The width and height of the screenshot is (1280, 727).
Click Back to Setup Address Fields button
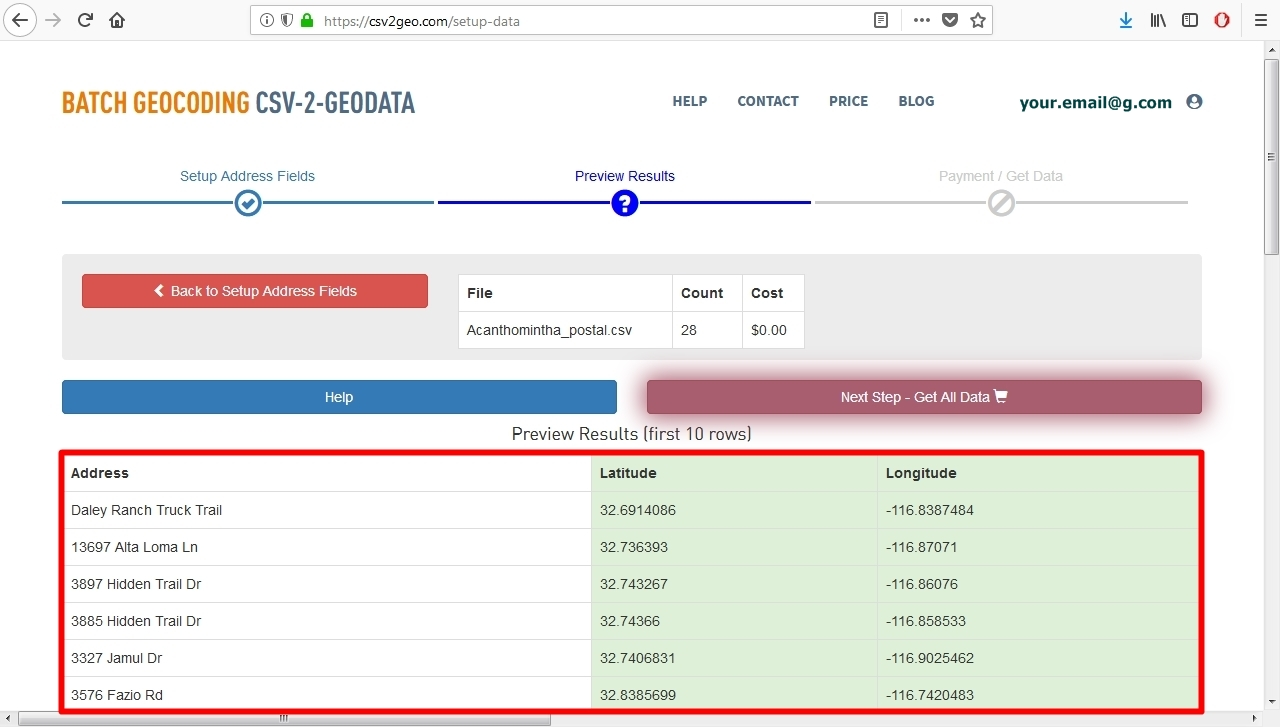pos(255,291)
